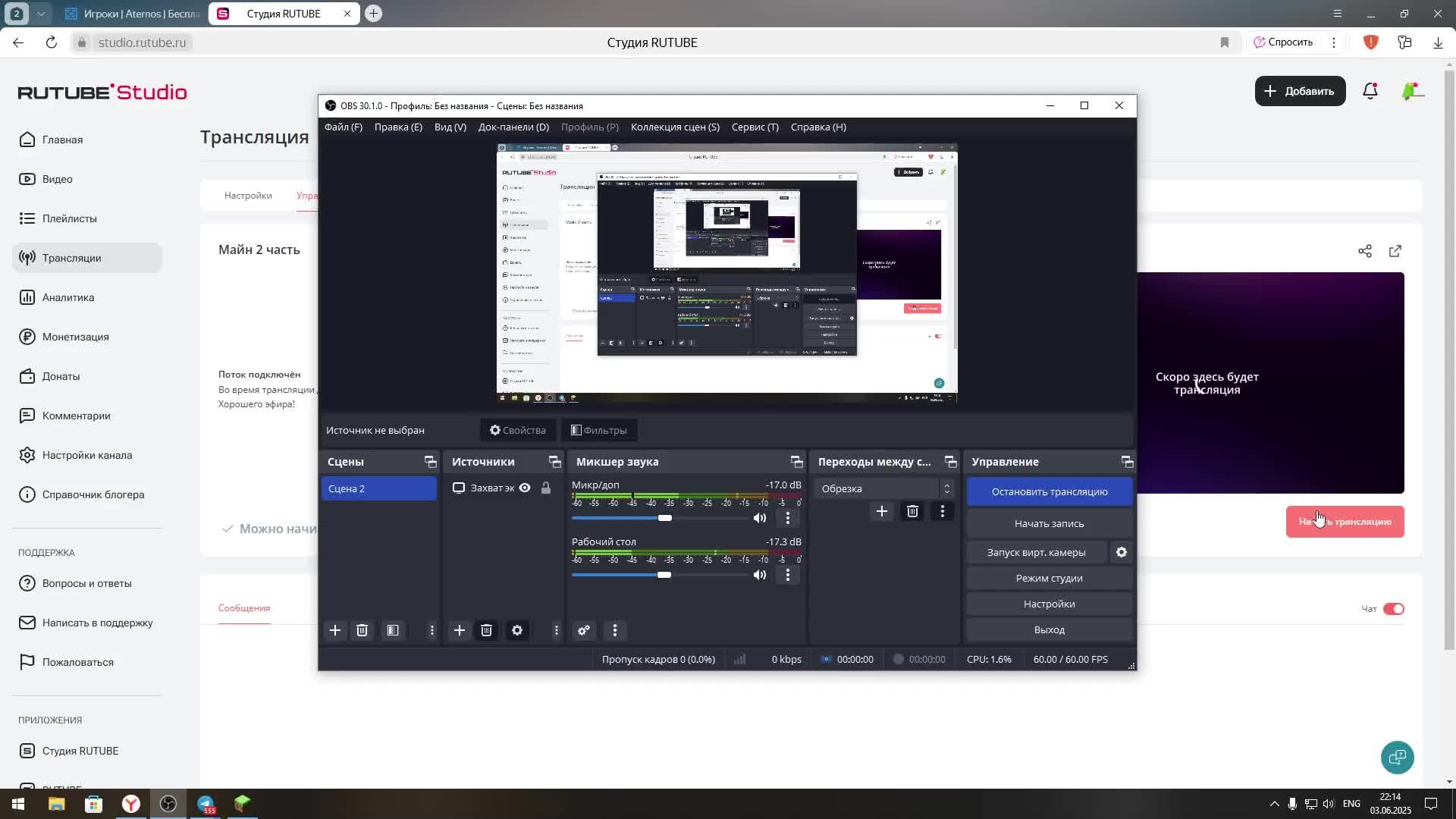Add a scene transition with plus icon
1456x819 pixels.
pos(882,512)
